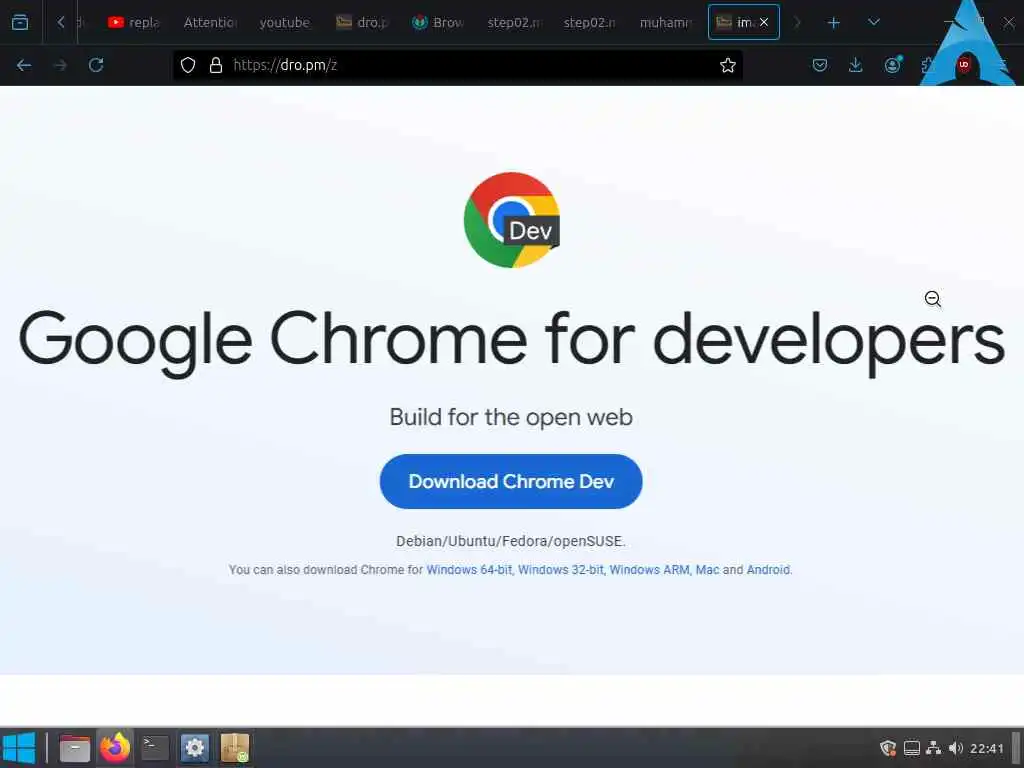This screenshot has height=768, width=1024.
Task: Switch to the YouTube 'repla' tab
Action: [x=134, y=23]
